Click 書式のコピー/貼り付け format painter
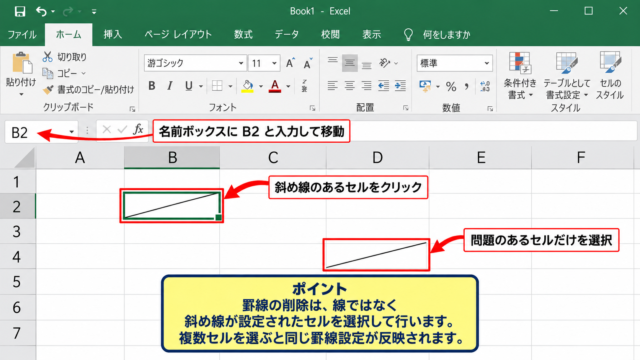 (88, 89)
